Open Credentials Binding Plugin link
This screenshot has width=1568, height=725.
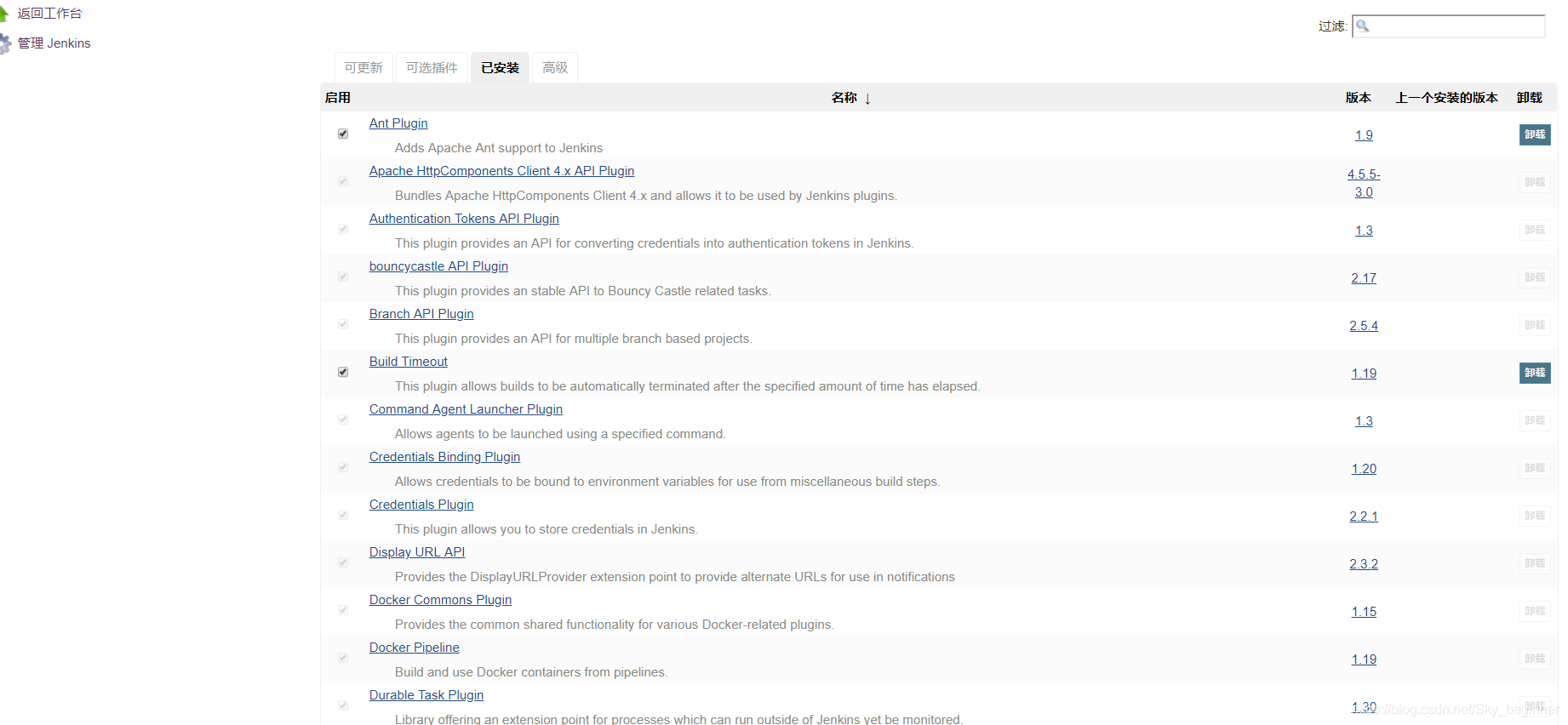click(444, 457)
